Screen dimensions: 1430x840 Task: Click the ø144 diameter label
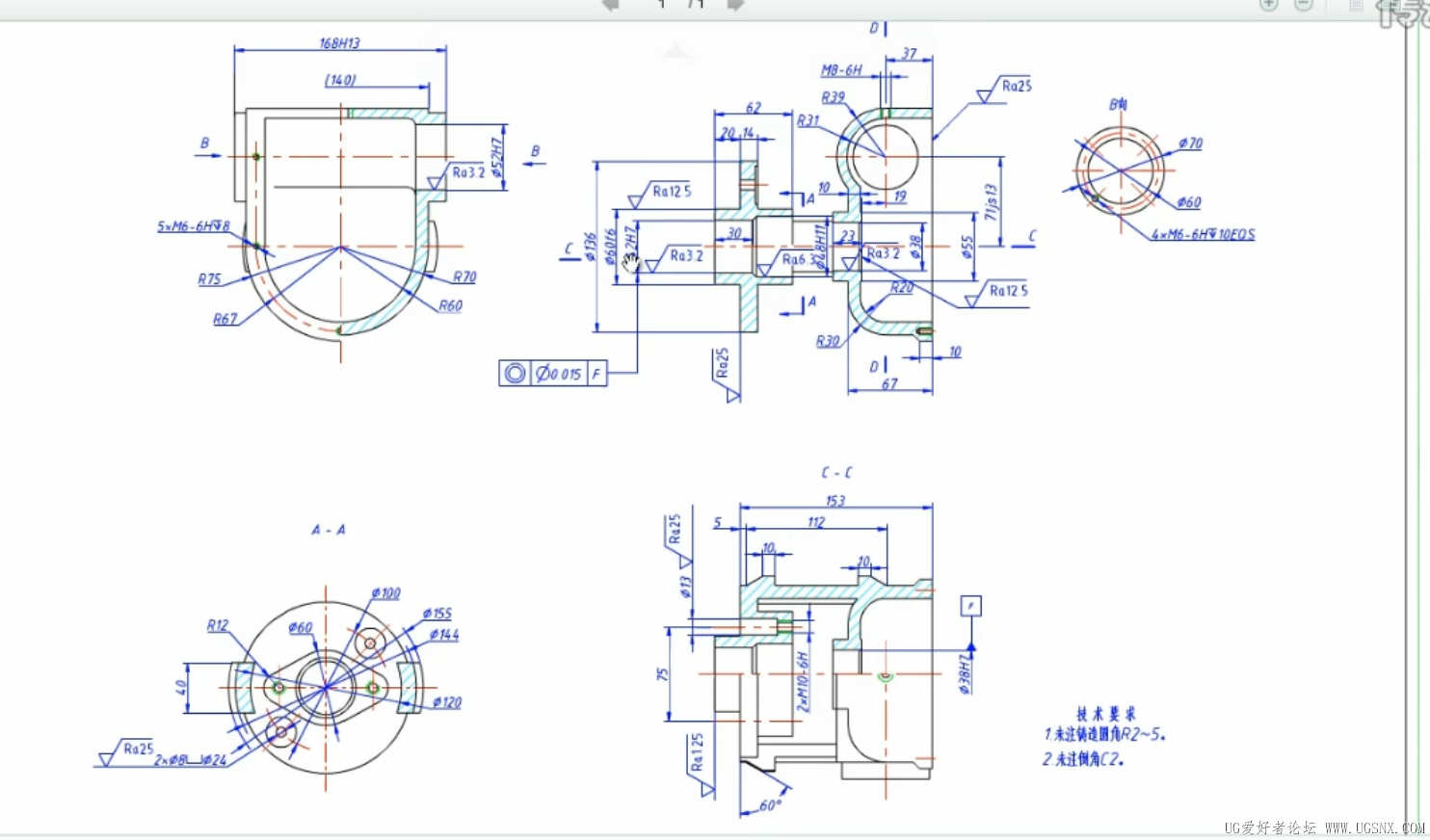444,635
